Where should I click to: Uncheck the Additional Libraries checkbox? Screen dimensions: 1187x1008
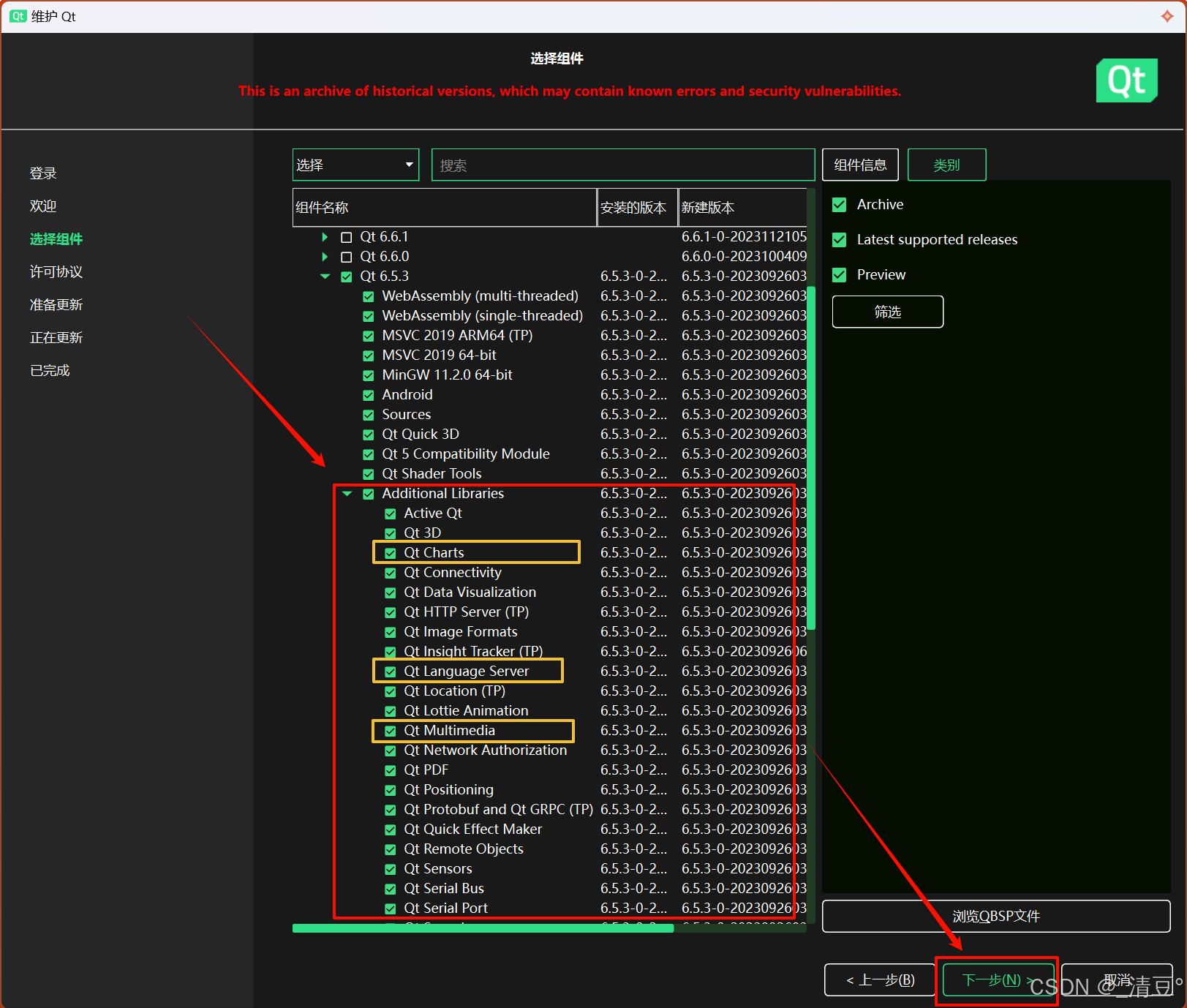pos(369,494)
